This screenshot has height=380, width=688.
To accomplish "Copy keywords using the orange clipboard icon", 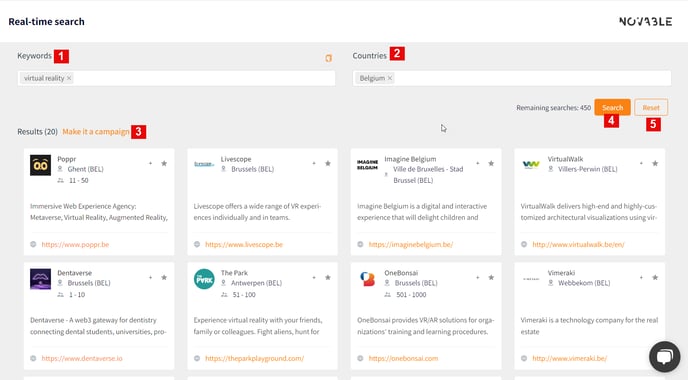I will pos(328,58).
